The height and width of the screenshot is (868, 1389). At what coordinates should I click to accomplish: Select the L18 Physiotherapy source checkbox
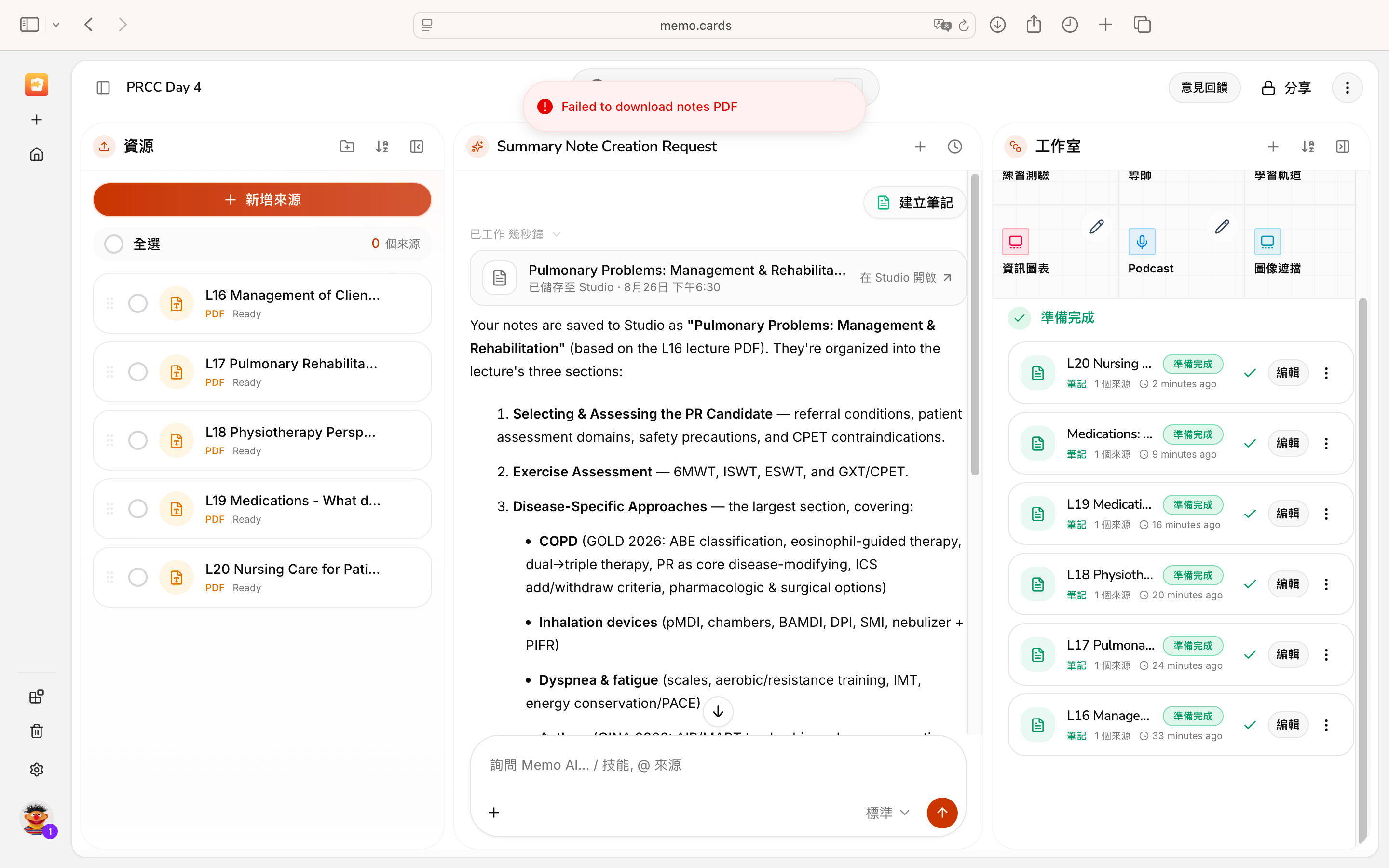pos(138,440)
